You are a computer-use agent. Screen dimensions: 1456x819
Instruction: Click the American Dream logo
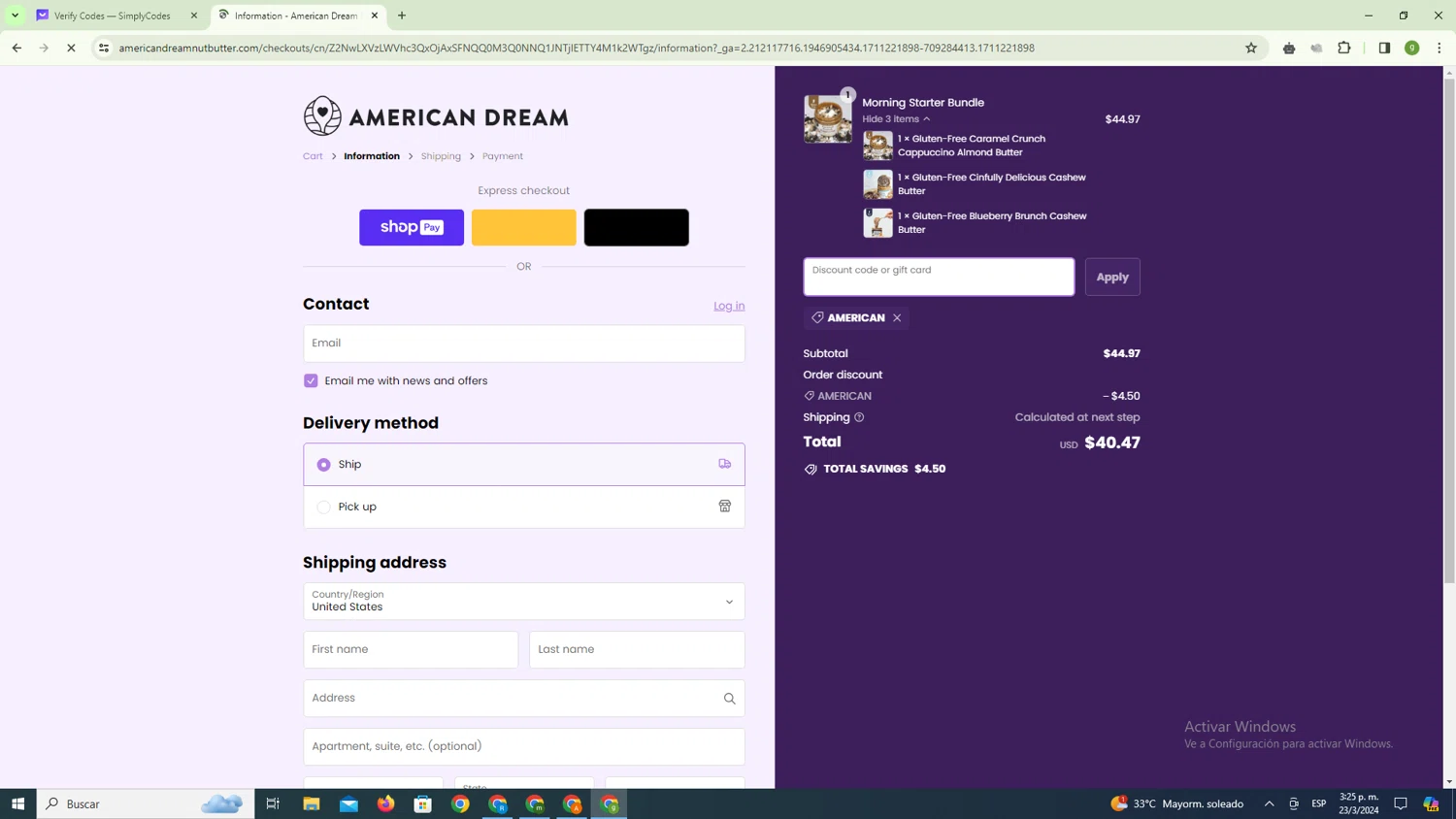[436, 116]
